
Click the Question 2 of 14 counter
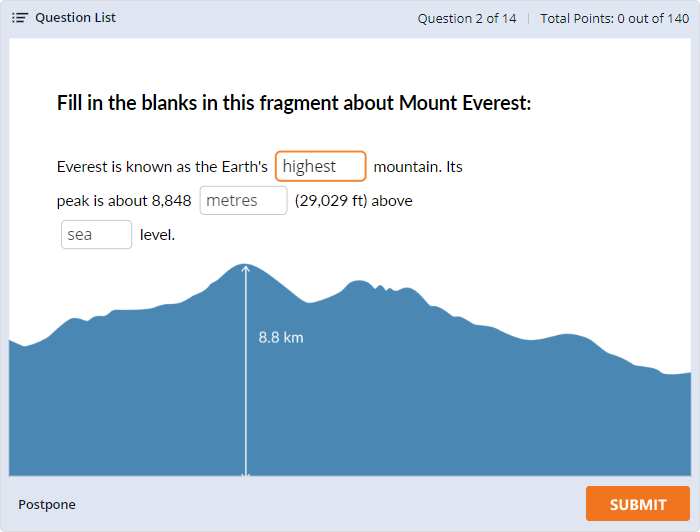pos(466,18)
